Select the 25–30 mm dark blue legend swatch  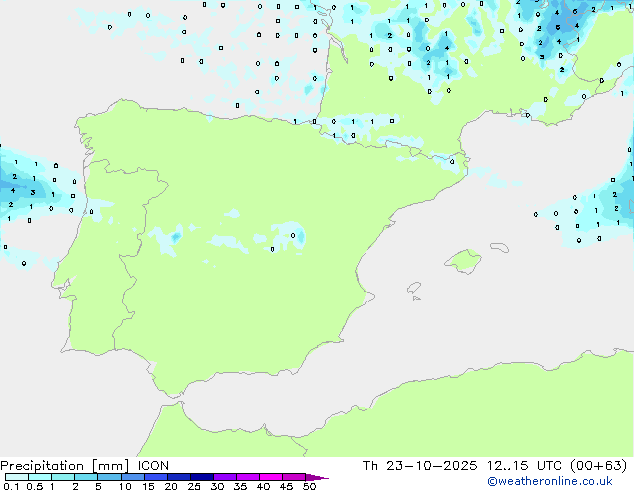click(x=201, y=477)
